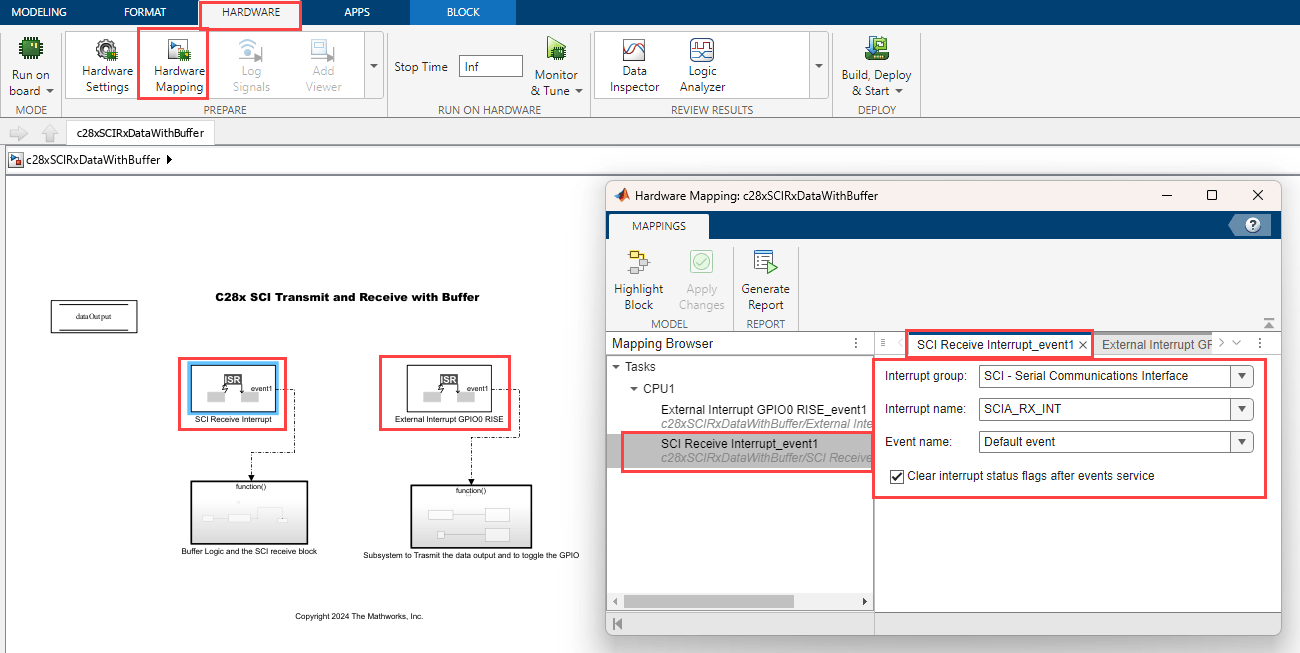Click the Hardware Settings gear icon
Image resolution: width=1300 pixels, height=653 pixels.
point(106,50)
